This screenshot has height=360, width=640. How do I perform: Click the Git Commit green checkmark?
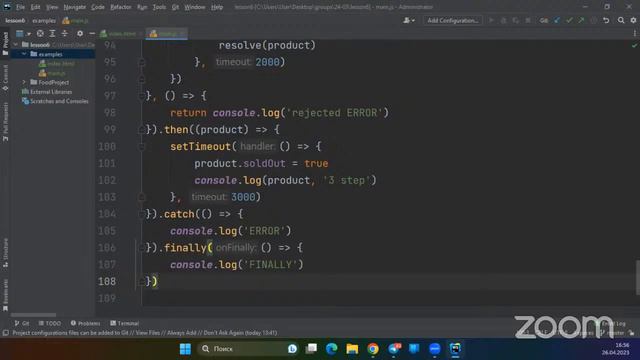pyautogui.click(x=569, y=20)
